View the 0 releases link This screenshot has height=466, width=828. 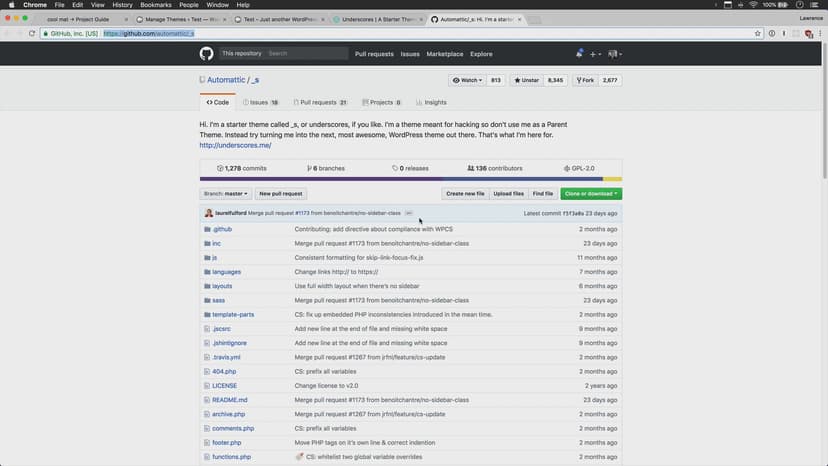410,169
